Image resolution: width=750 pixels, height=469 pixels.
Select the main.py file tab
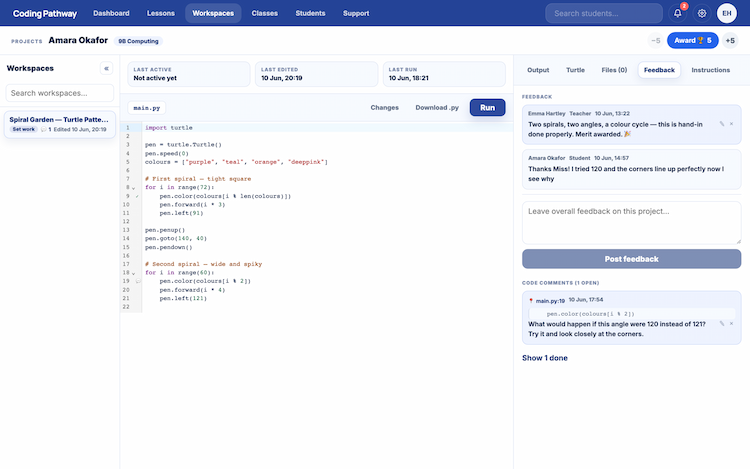147,108
